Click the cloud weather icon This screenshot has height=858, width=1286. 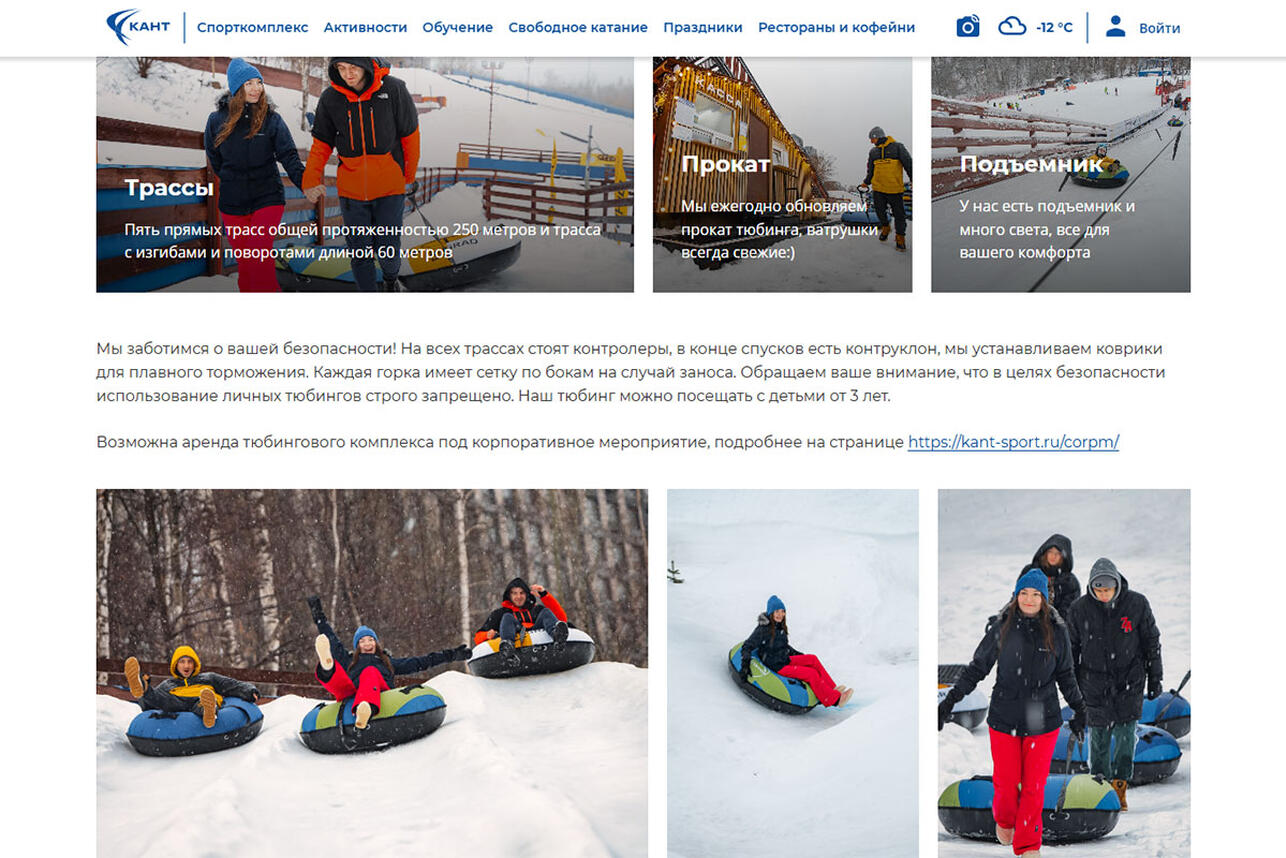[x=1012, y=27]
